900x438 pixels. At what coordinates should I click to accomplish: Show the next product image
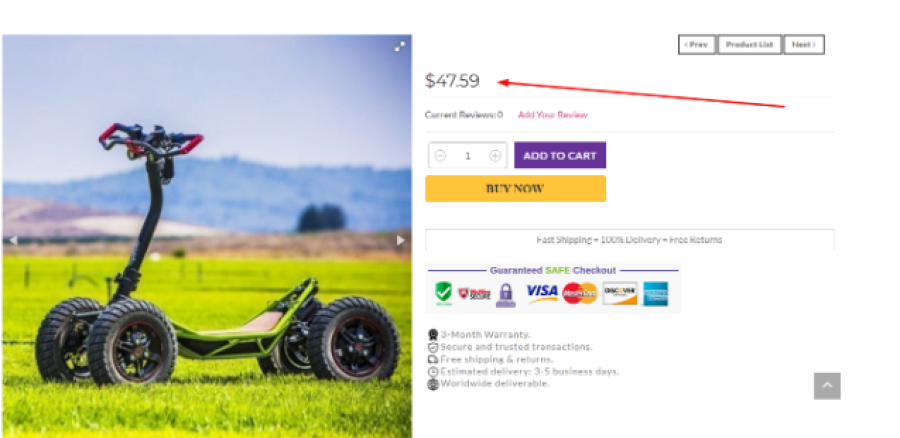(x=400, y=240)
